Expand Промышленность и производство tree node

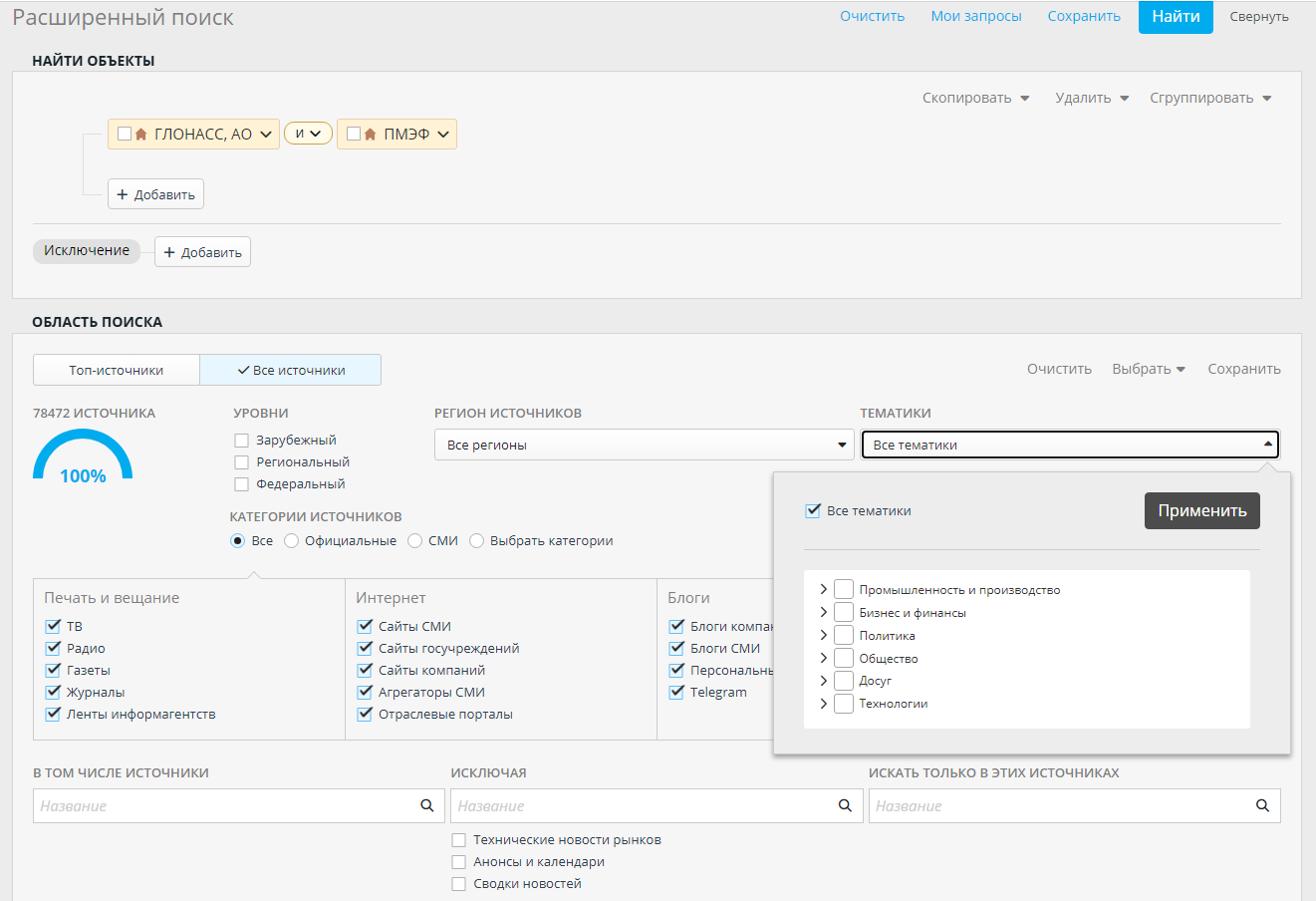[x=823, y=590]
